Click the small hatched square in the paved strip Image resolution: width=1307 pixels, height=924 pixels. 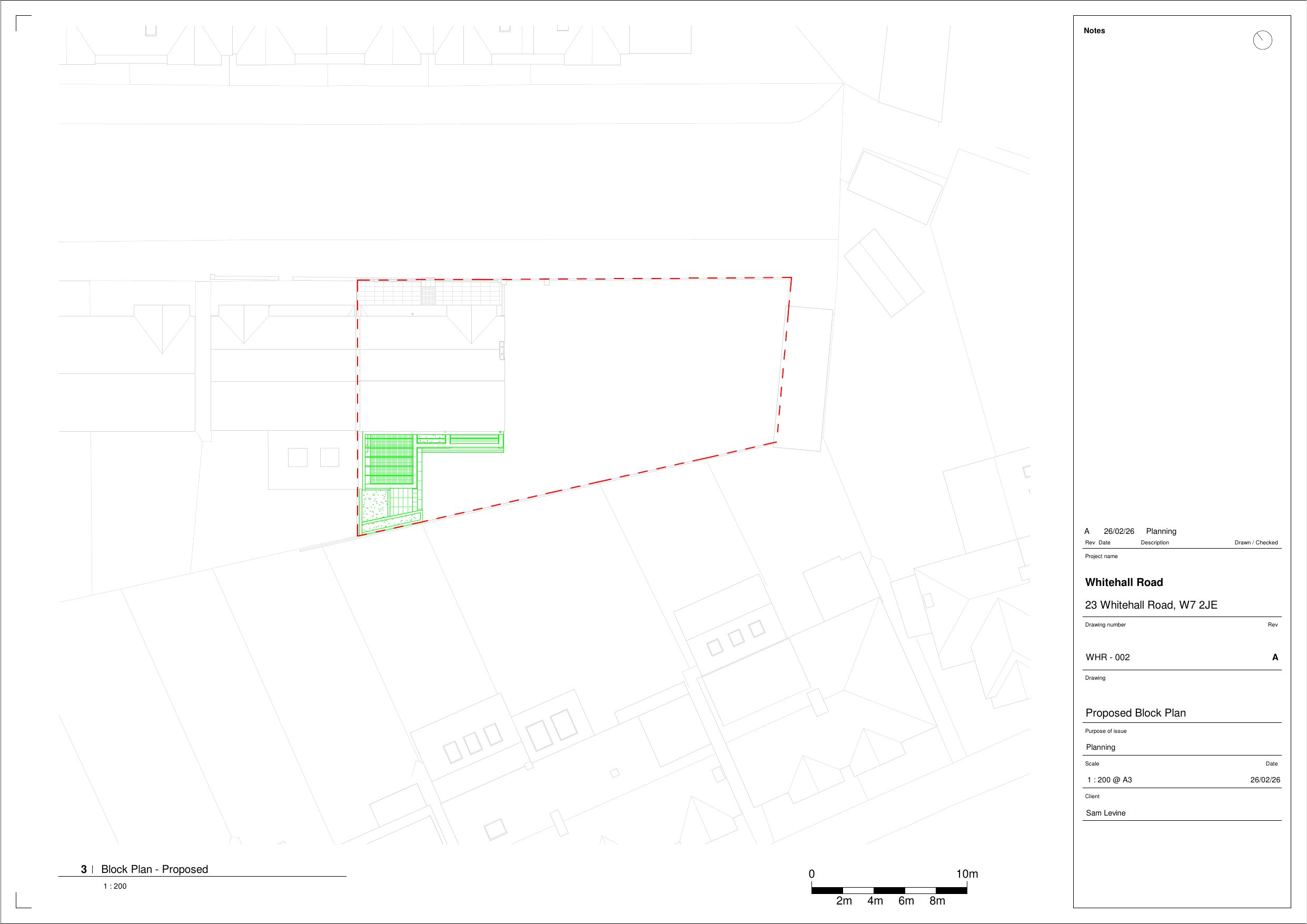click(428, 295)
